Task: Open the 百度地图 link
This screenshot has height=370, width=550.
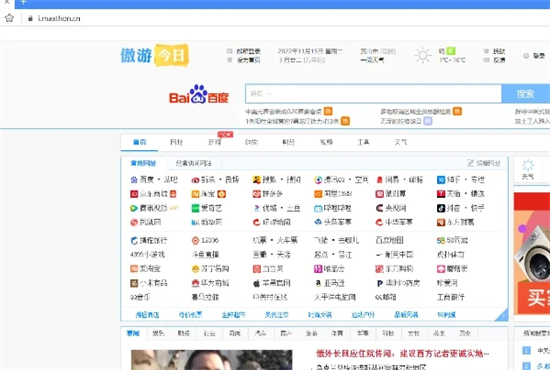Action: 389,240
